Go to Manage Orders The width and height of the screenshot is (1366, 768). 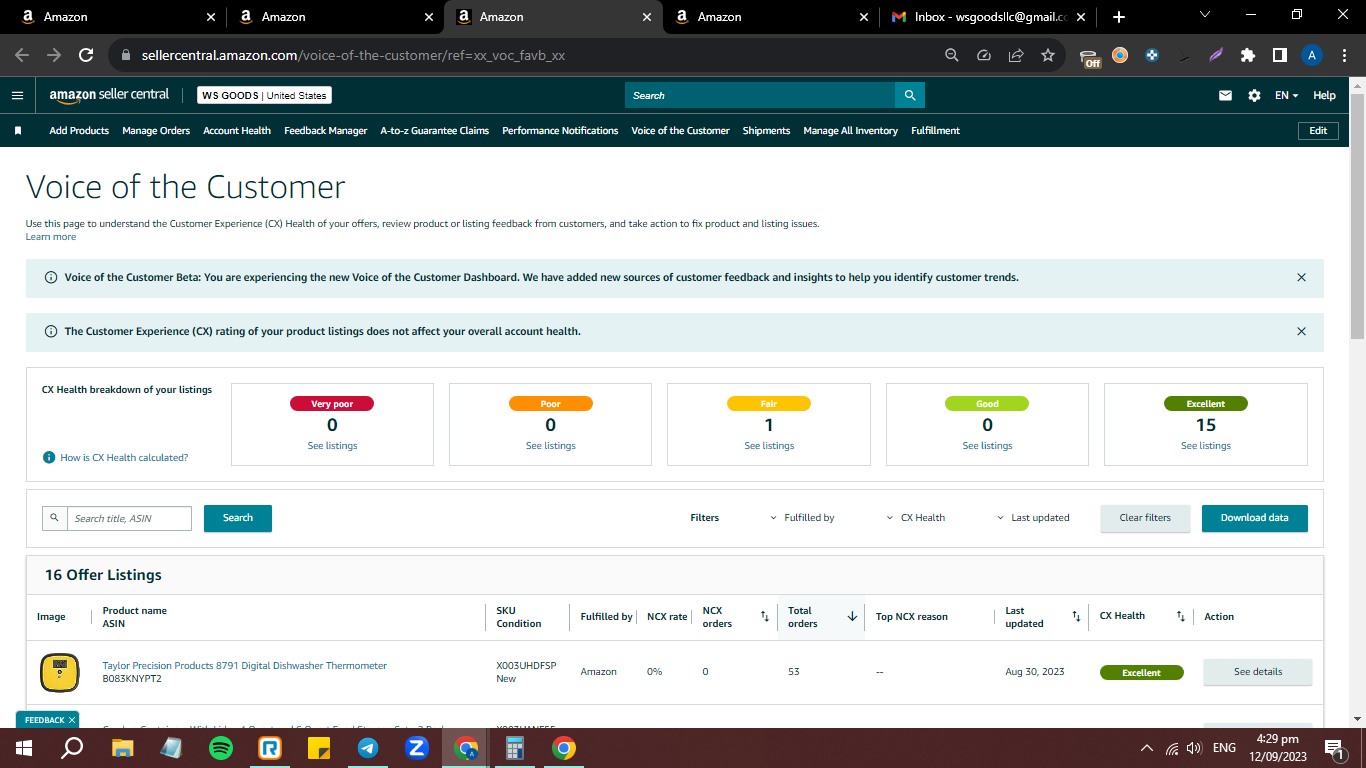pos(156,131)
